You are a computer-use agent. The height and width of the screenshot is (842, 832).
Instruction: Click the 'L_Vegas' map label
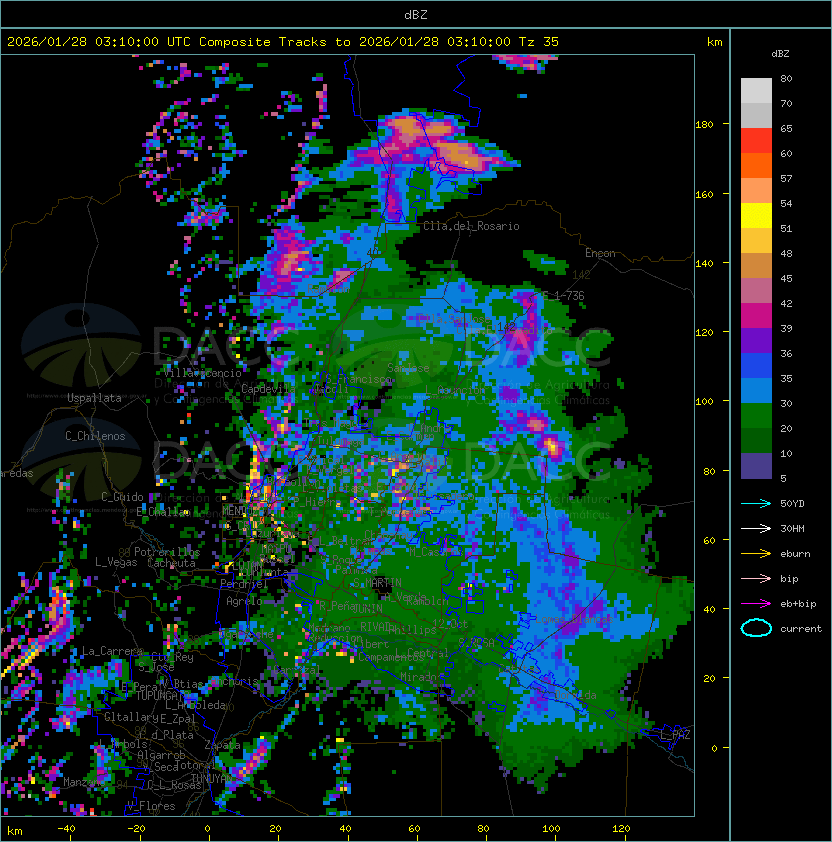116,562
